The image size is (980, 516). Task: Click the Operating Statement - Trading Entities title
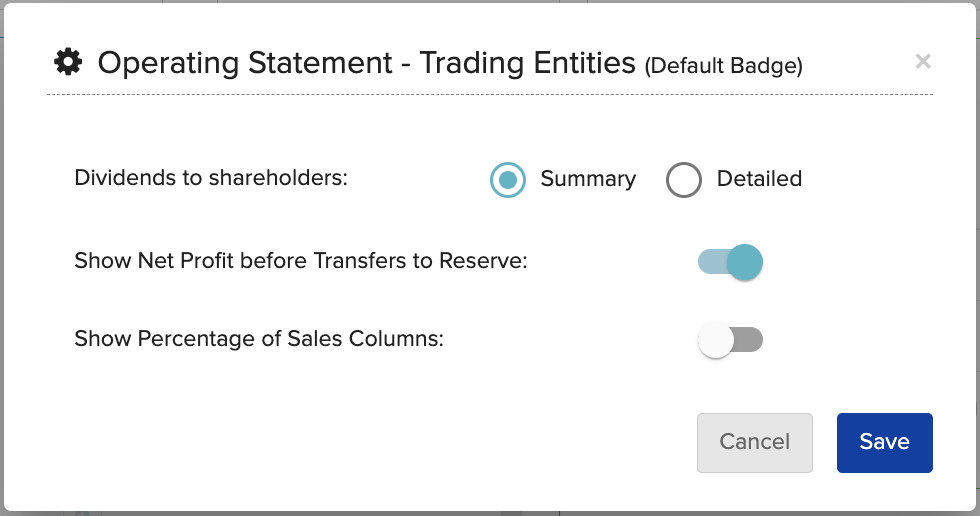[x=366, y=63]
